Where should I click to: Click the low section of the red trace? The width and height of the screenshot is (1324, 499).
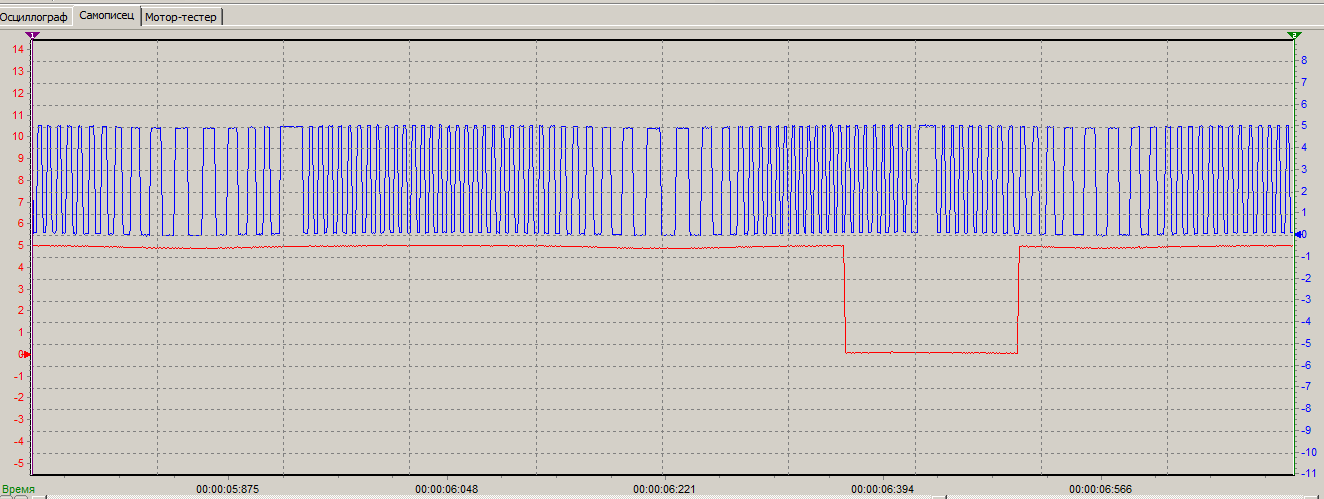pos(931,352)
